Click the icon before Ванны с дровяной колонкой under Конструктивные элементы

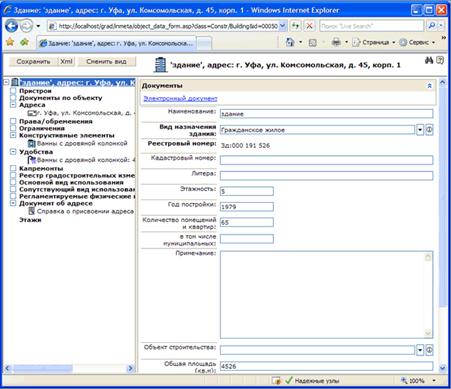[x=32, y=143]
